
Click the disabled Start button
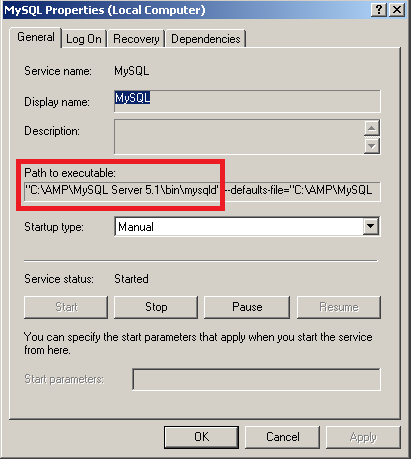(x=66, y=307)
